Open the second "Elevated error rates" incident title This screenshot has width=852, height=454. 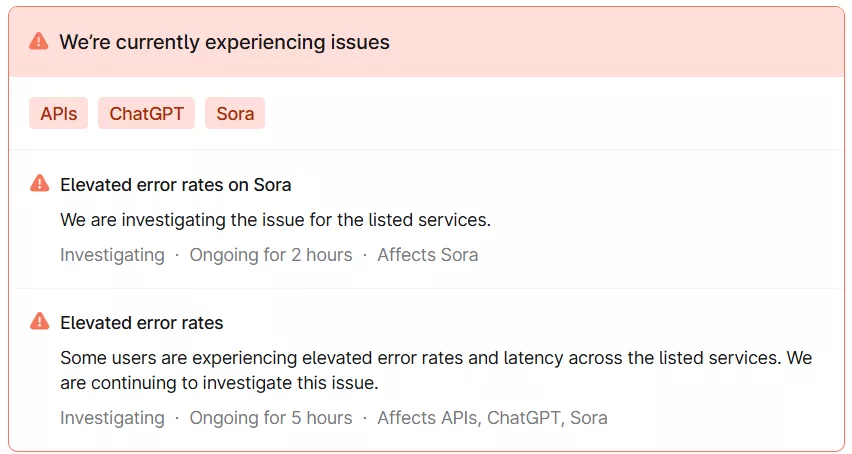[x=142, y=323]
